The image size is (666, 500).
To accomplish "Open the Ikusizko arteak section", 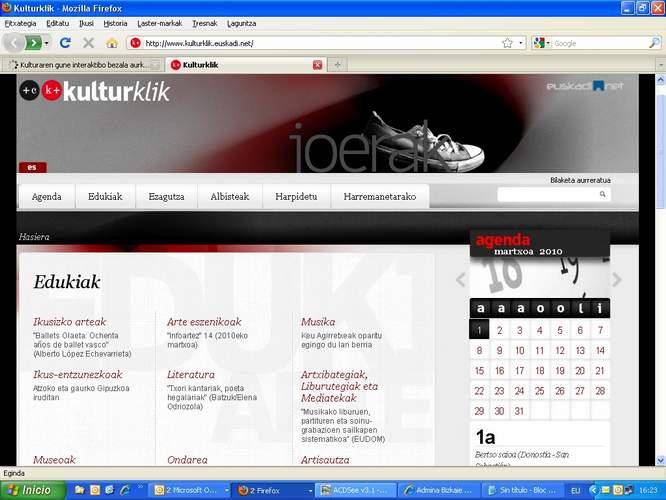I will [70, 322].
